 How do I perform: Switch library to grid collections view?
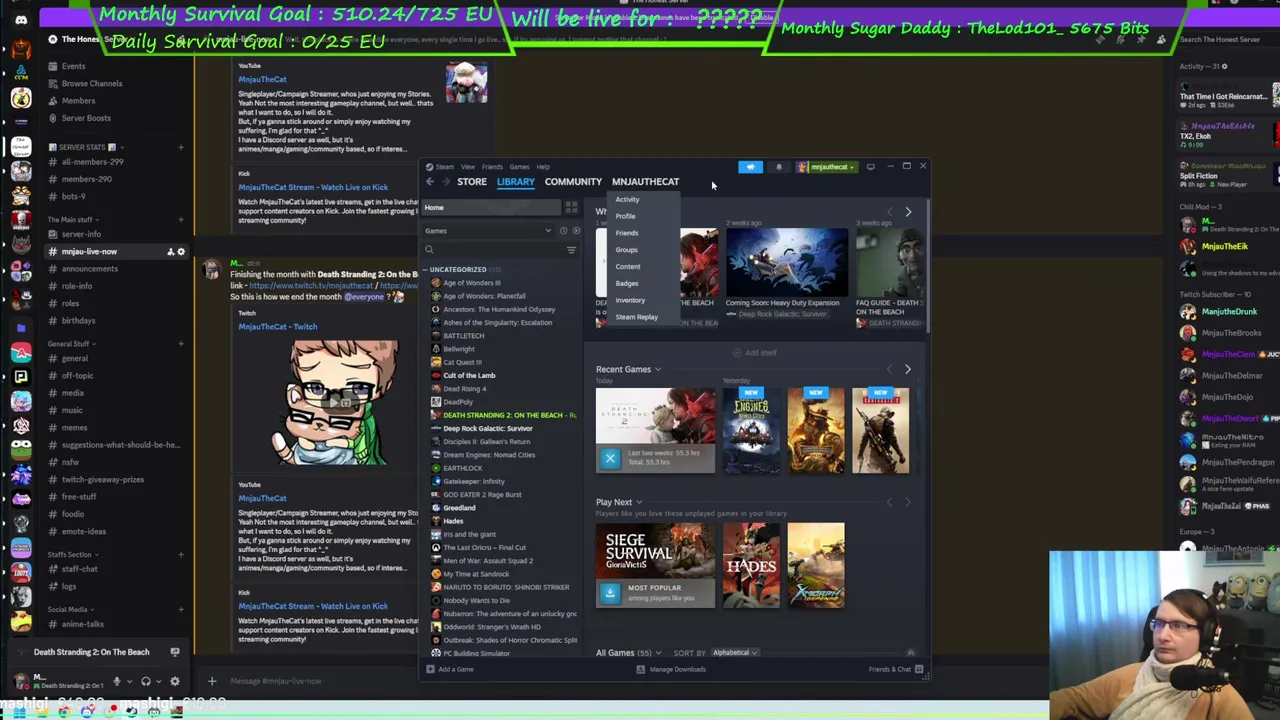(571, 207)
